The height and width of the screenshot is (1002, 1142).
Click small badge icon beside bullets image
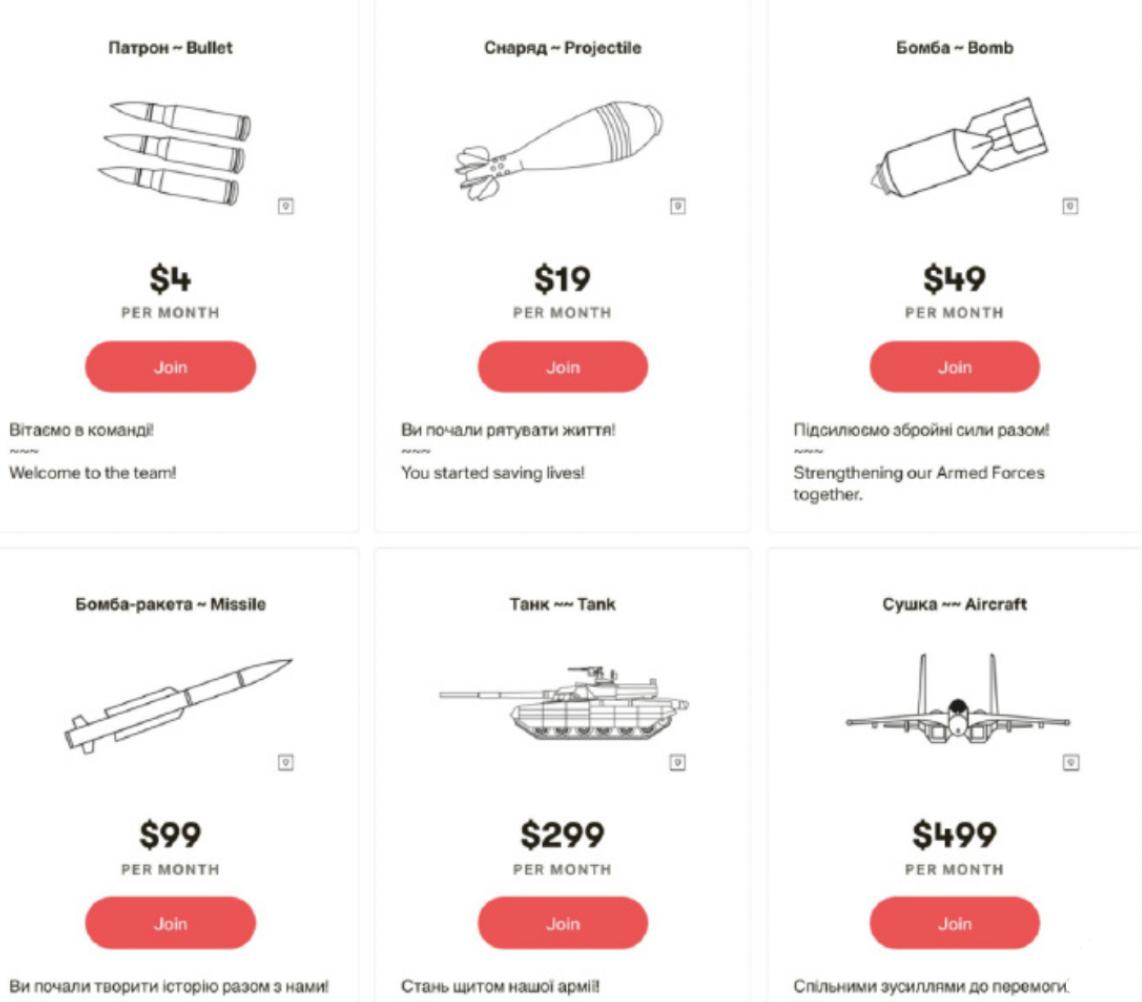click(x=285, y=206)
